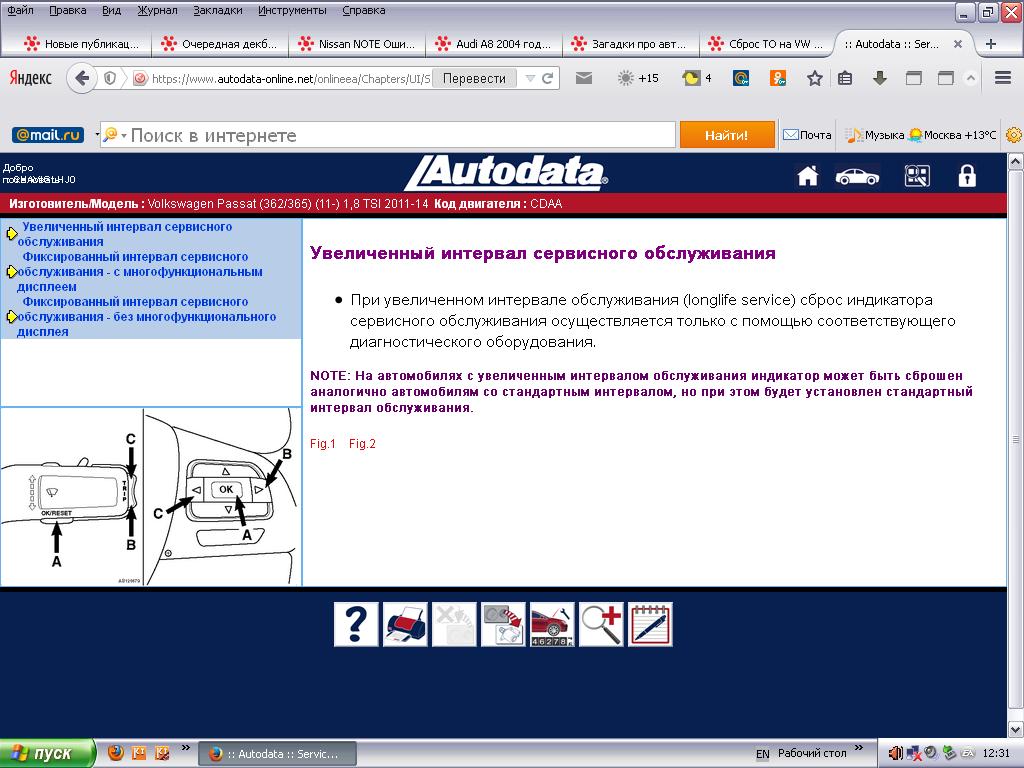Viewport: 1024px width, 768px height.
Task: Click the Yandex logo
Action: click(31, 78)
